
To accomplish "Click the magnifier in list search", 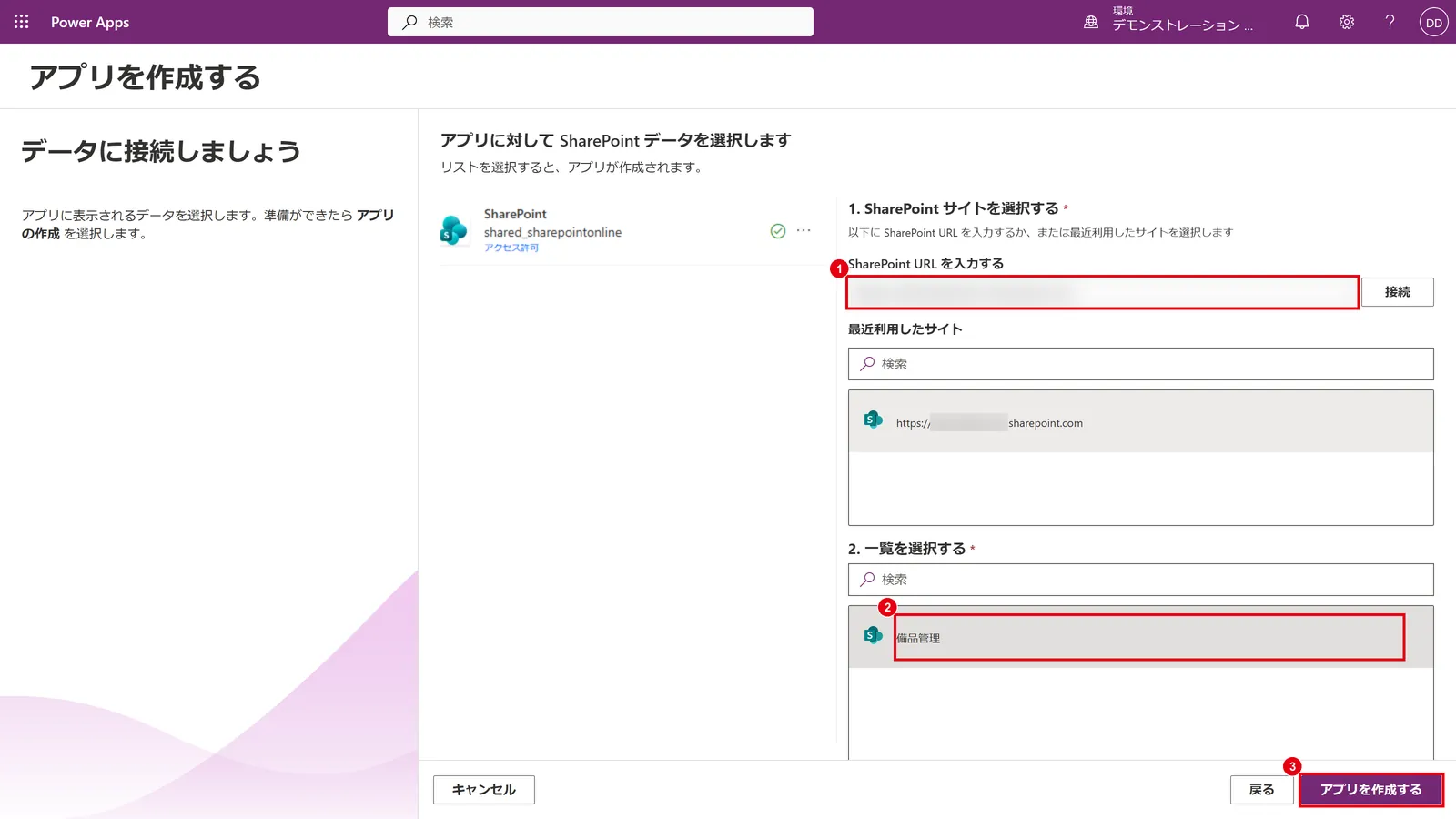I will [x=867, y=580].
